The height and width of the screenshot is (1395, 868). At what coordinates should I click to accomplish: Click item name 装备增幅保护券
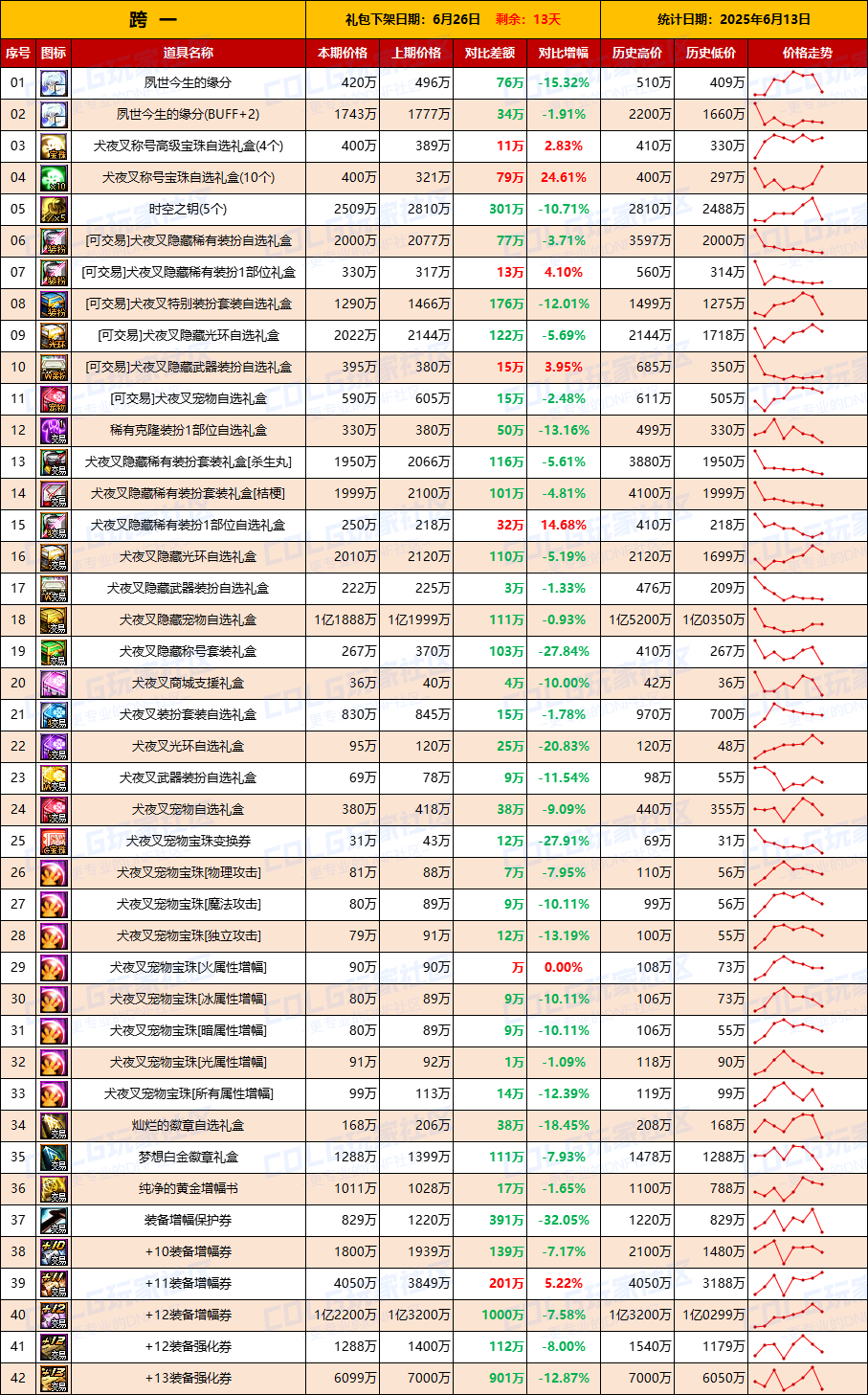pos(189,1220)
